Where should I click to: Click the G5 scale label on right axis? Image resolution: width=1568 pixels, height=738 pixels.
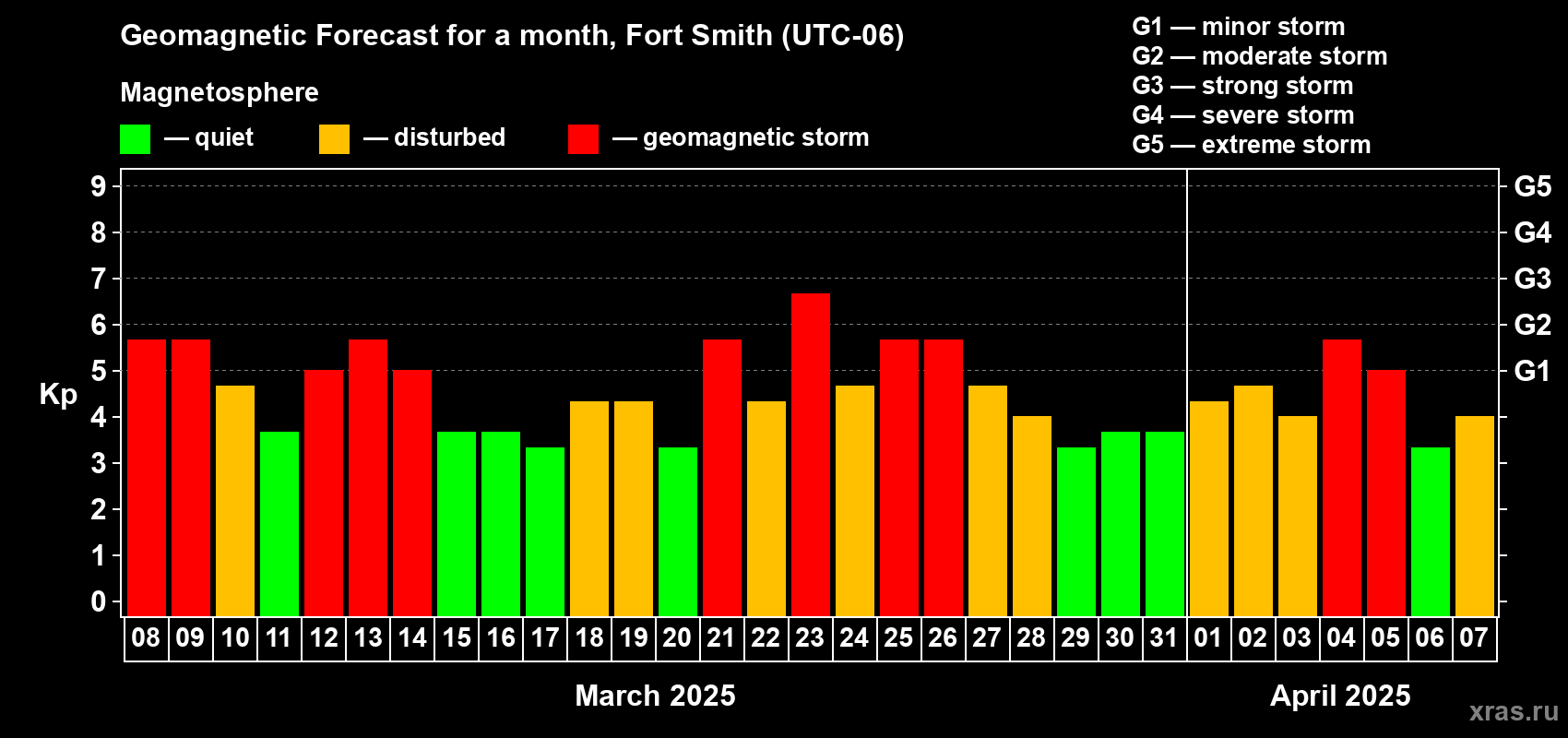[1533, 186]
